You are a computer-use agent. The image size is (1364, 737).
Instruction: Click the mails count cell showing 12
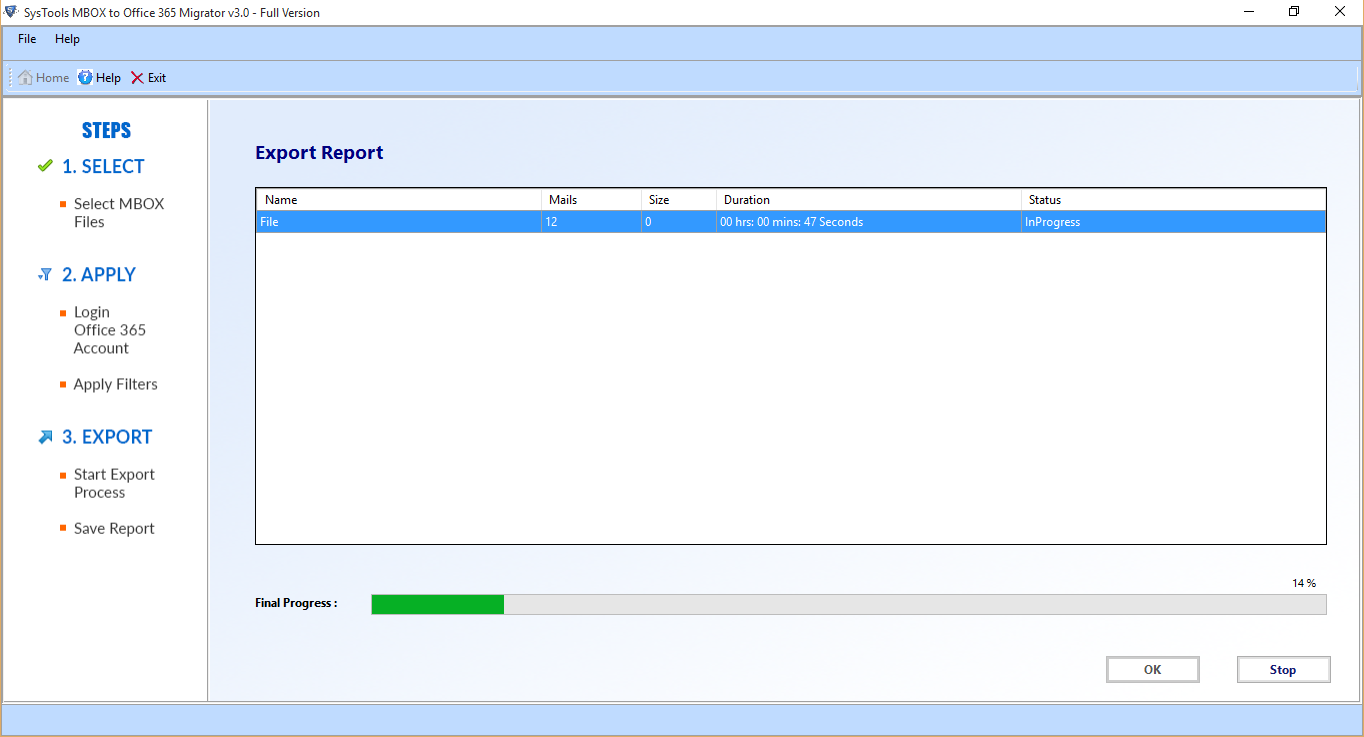pyautogui.click(x=591, y=222)
